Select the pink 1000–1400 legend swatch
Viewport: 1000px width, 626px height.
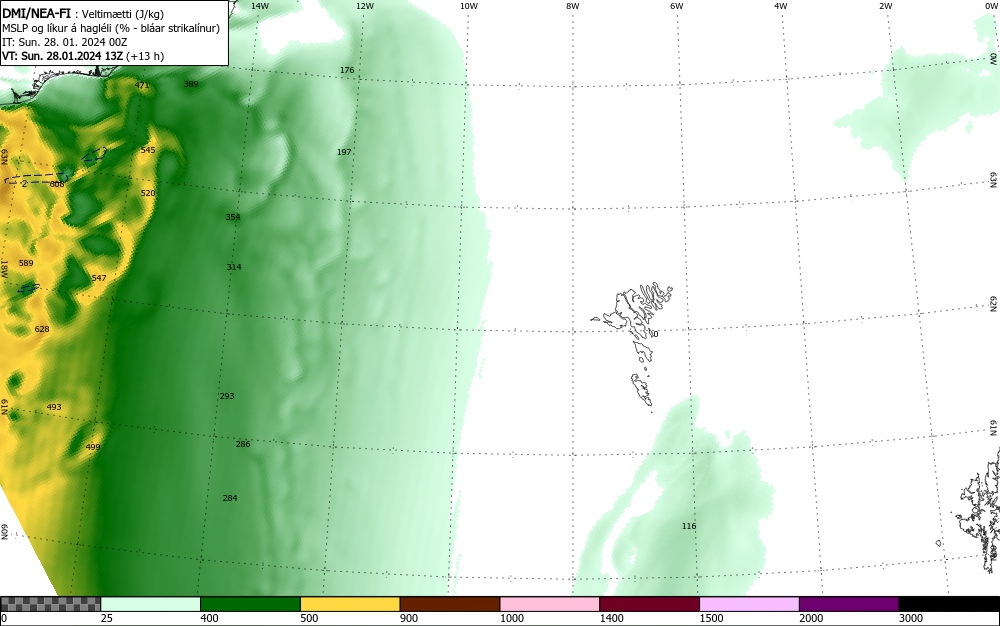tap(549, 604)
